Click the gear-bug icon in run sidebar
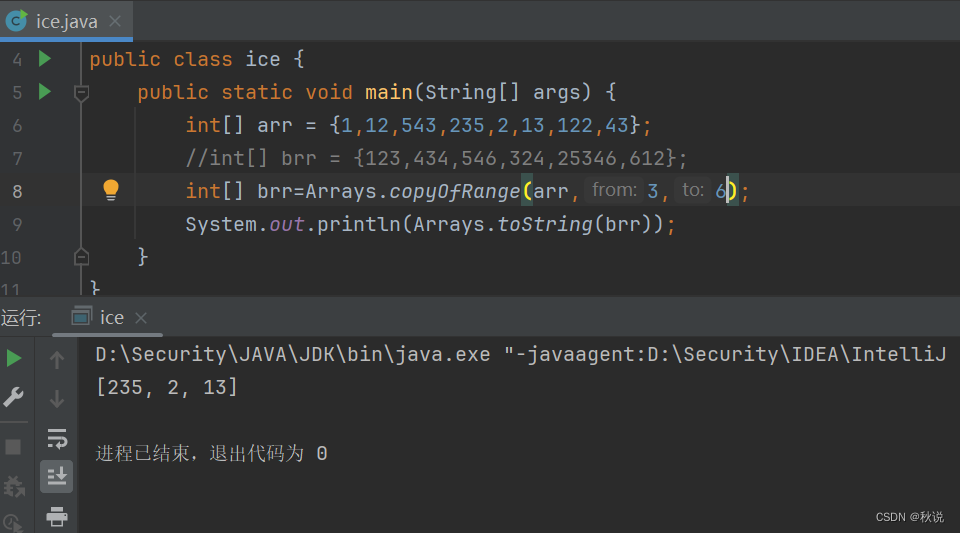The width and height of the screenshot is (960, 533). pos(13,487)
